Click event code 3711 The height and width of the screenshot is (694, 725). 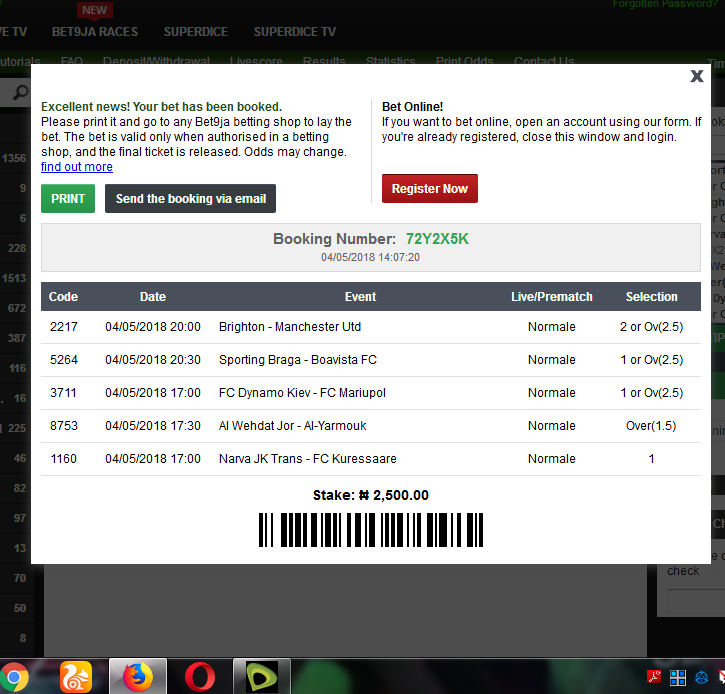click(x=64, y=393)
